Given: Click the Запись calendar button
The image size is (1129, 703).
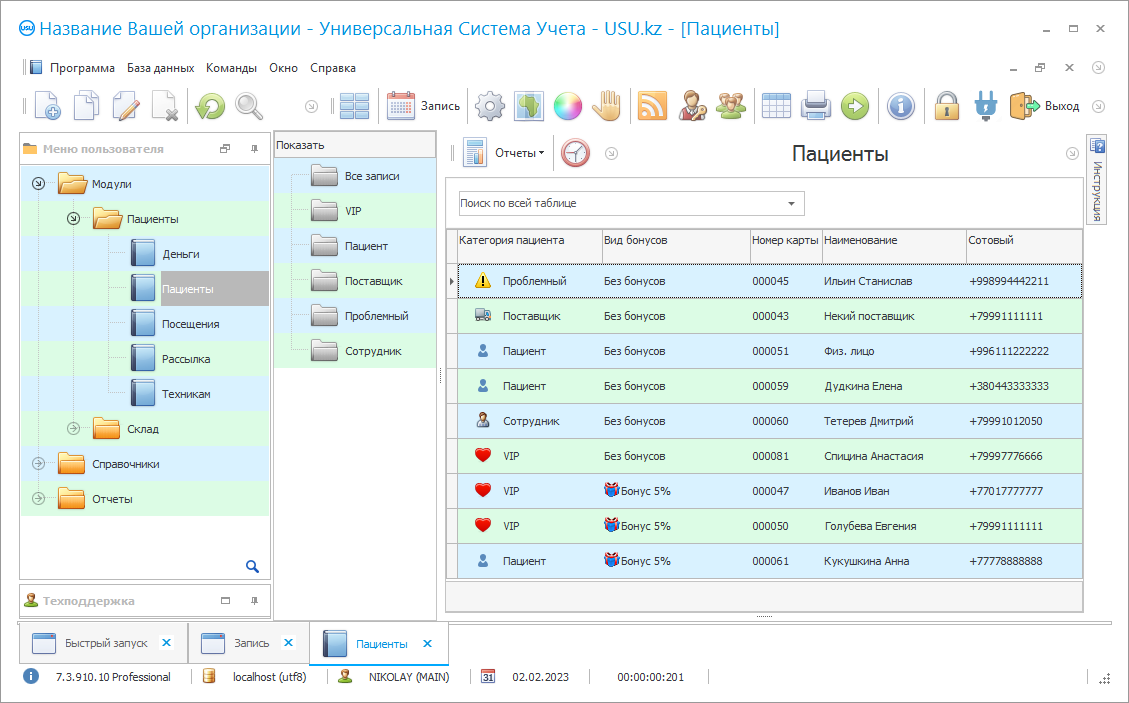Looking at the screenshot, I should point(424,106).
